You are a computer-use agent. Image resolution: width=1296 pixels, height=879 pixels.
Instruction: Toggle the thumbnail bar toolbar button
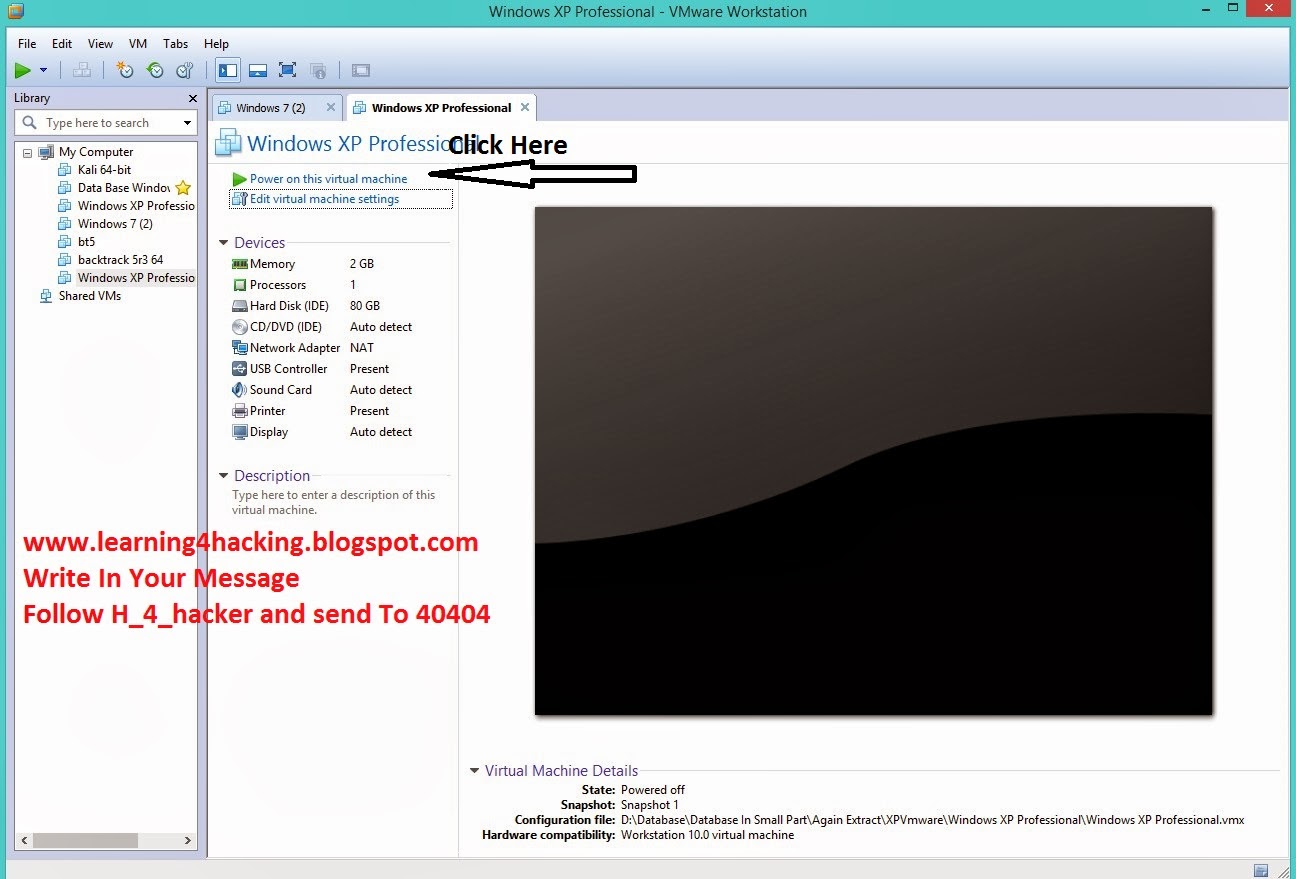tap(258, 70)
